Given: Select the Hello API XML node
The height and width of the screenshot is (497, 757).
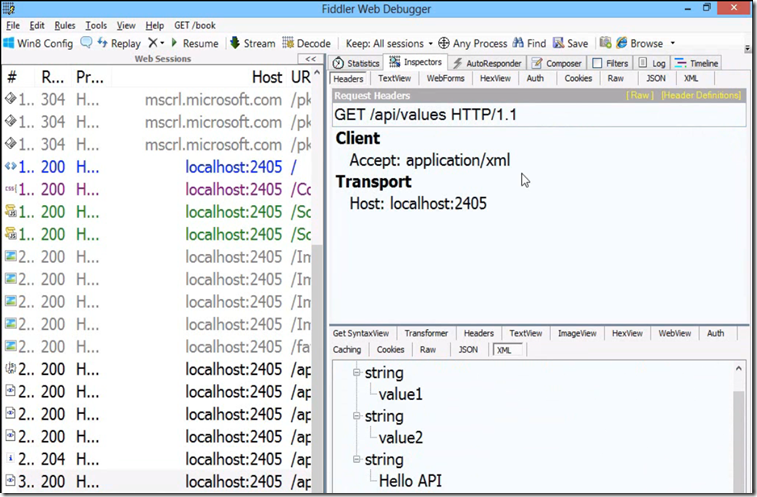Looking at the screenshot, I should click(x=410, y=481).
